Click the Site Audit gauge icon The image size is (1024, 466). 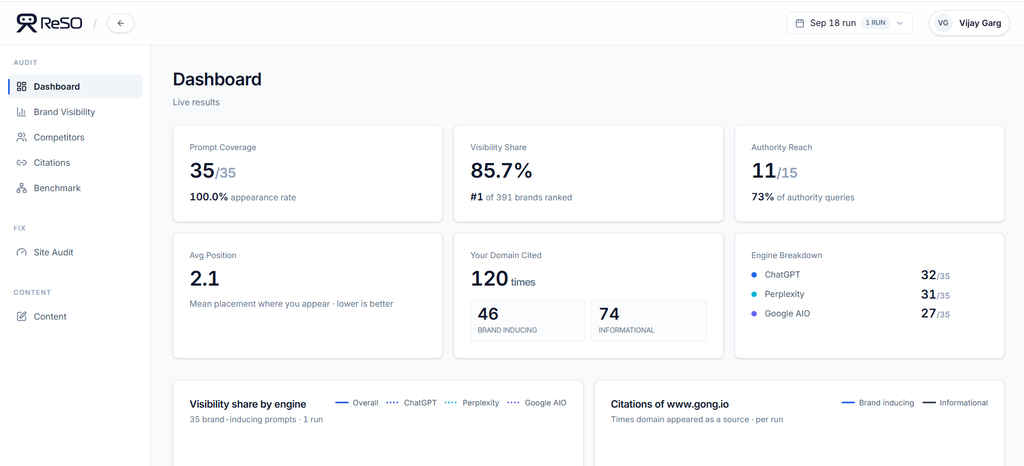pyautogui.click(x=22, y=253)
